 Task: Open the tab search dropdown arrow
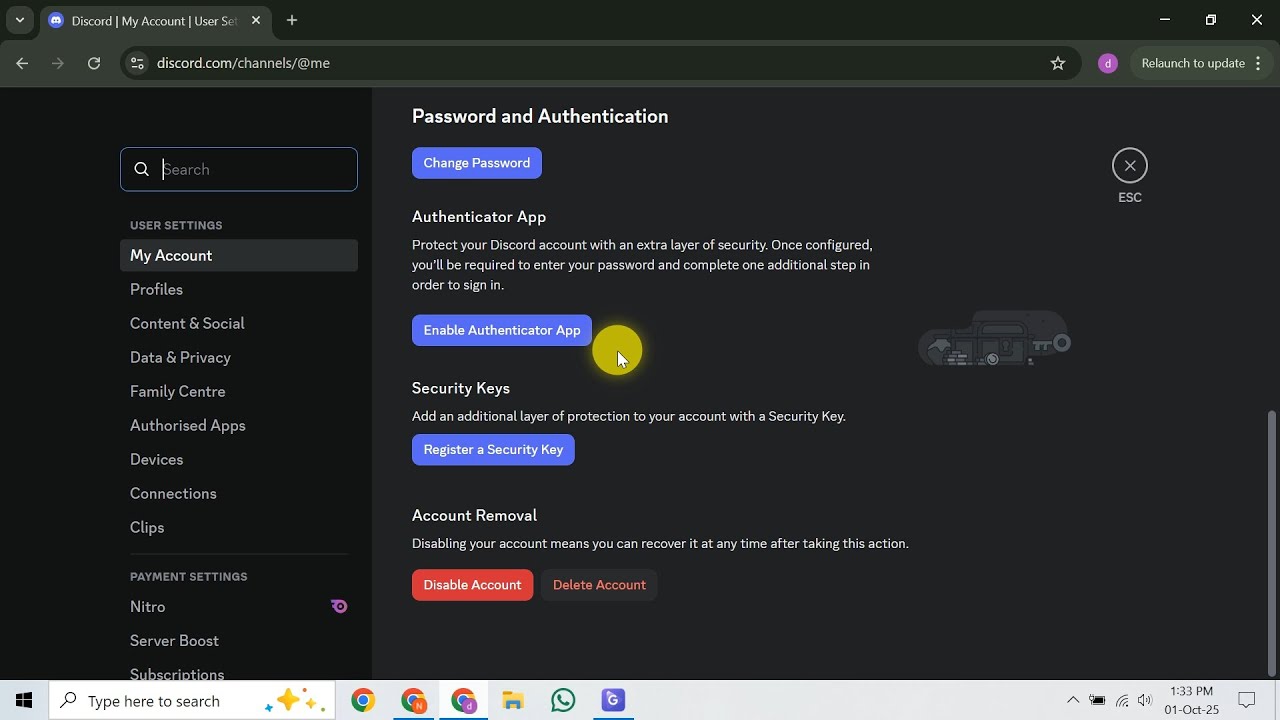coord(19,20)
